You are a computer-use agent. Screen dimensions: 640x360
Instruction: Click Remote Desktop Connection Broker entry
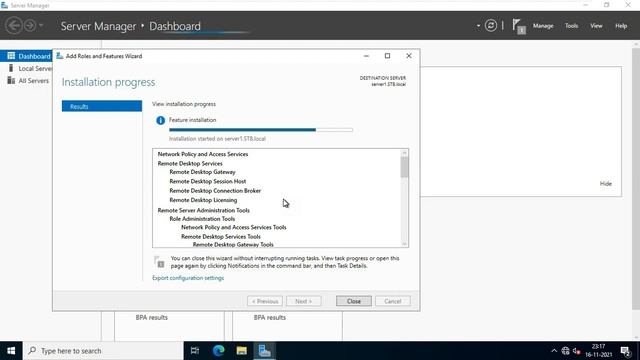tap(215, 191)
